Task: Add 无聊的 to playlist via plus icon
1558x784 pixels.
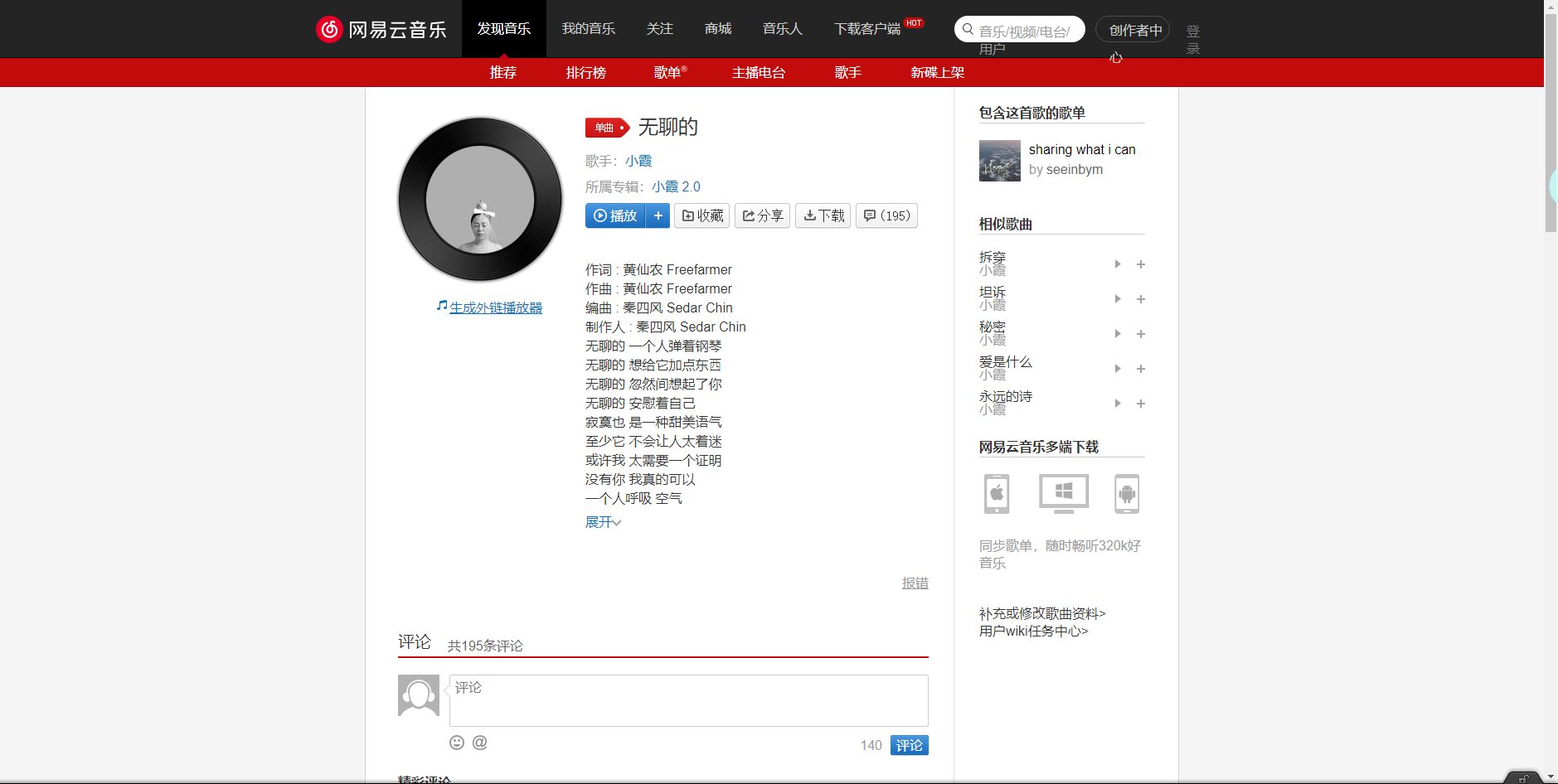Action: click(658, 215)
